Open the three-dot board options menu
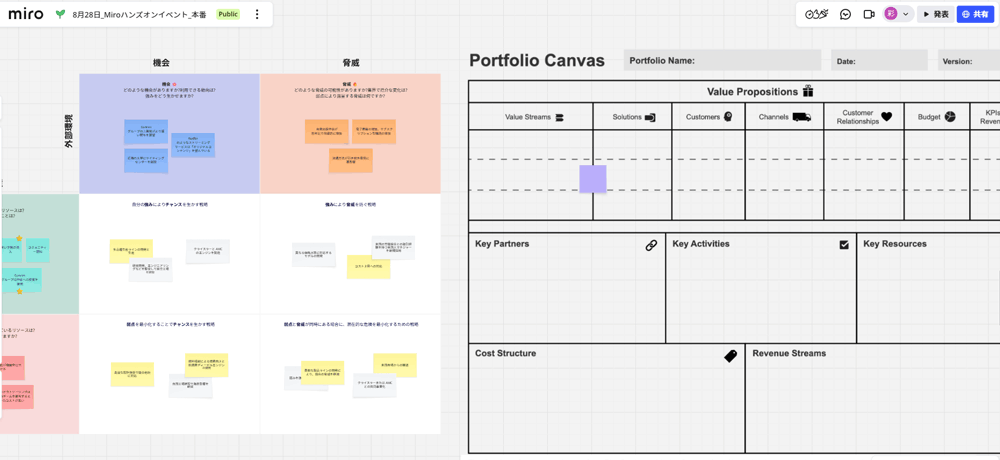 pos(257,14)
